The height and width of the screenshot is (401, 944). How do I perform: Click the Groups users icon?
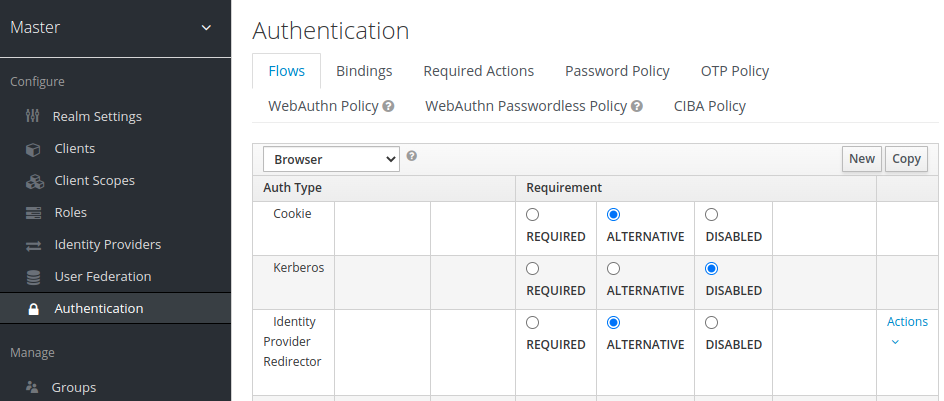click(x=32, y=387)
